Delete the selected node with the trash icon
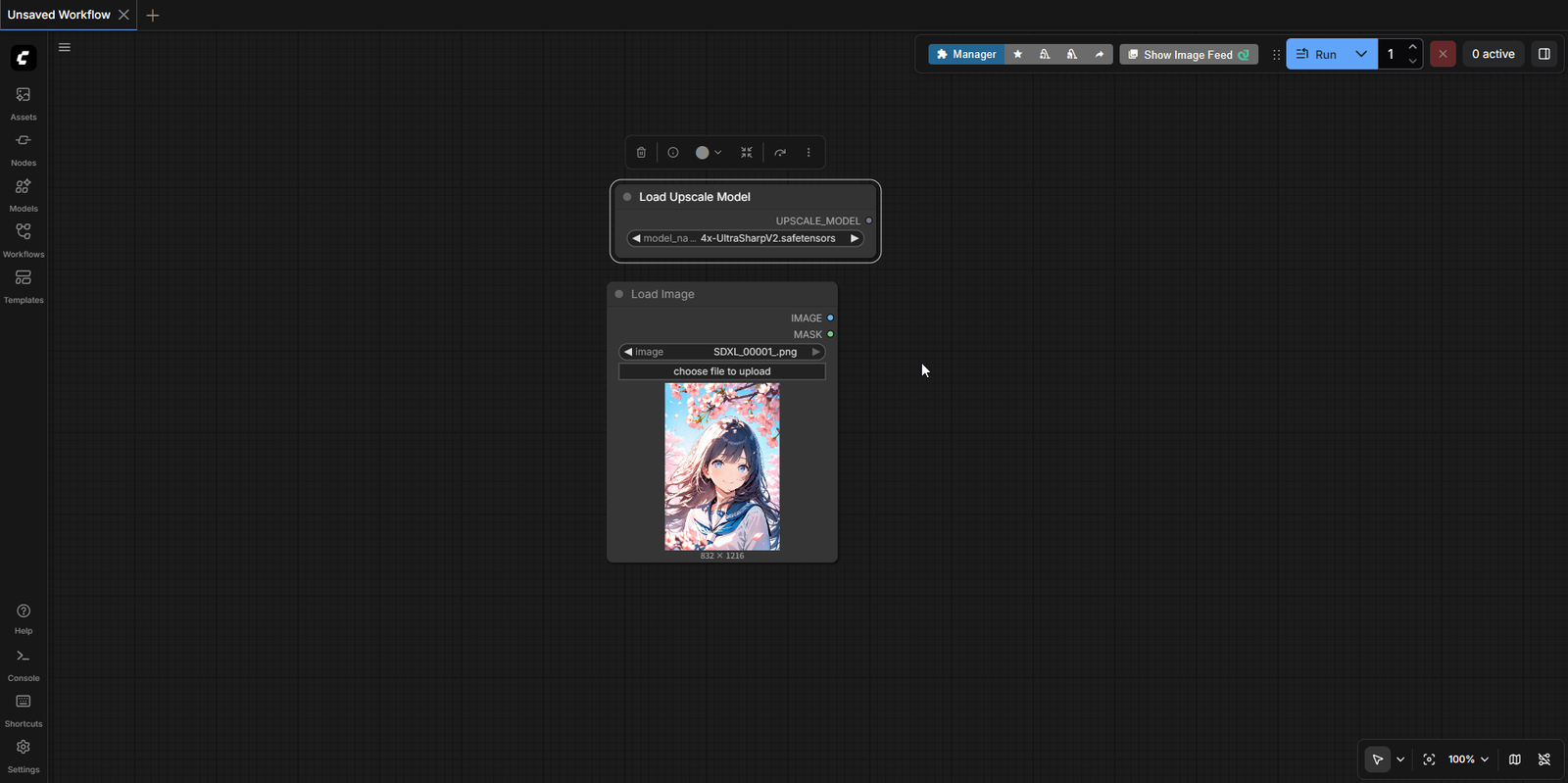This screenshot has height=783, width=1568. [641, 153]
